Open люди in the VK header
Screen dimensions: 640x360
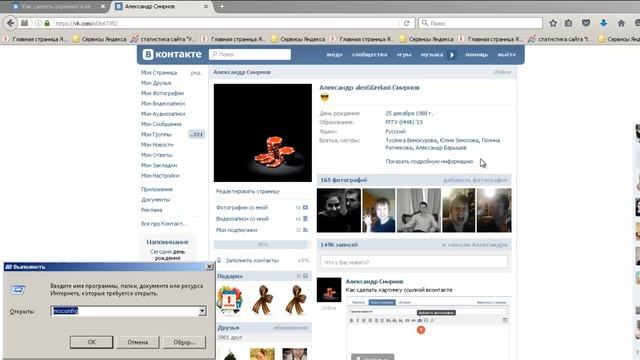pyautogui.click(x=334, y=54)
